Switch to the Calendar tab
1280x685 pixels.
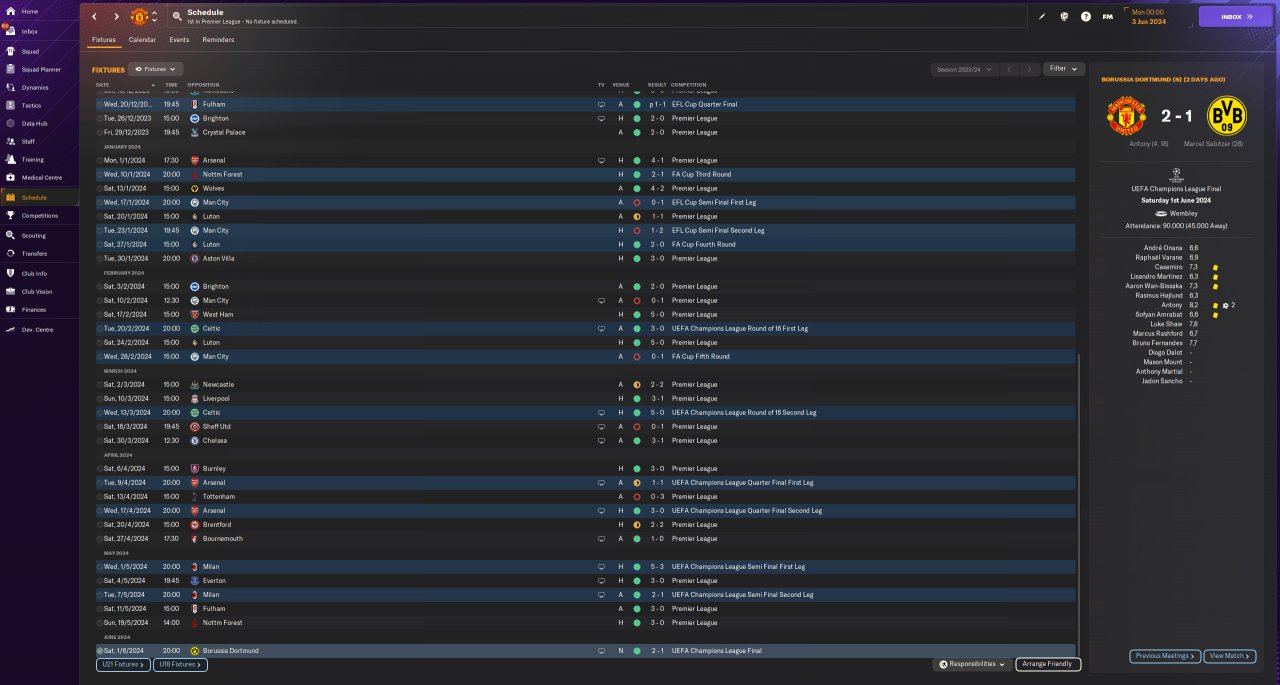[x=142, y=40]
